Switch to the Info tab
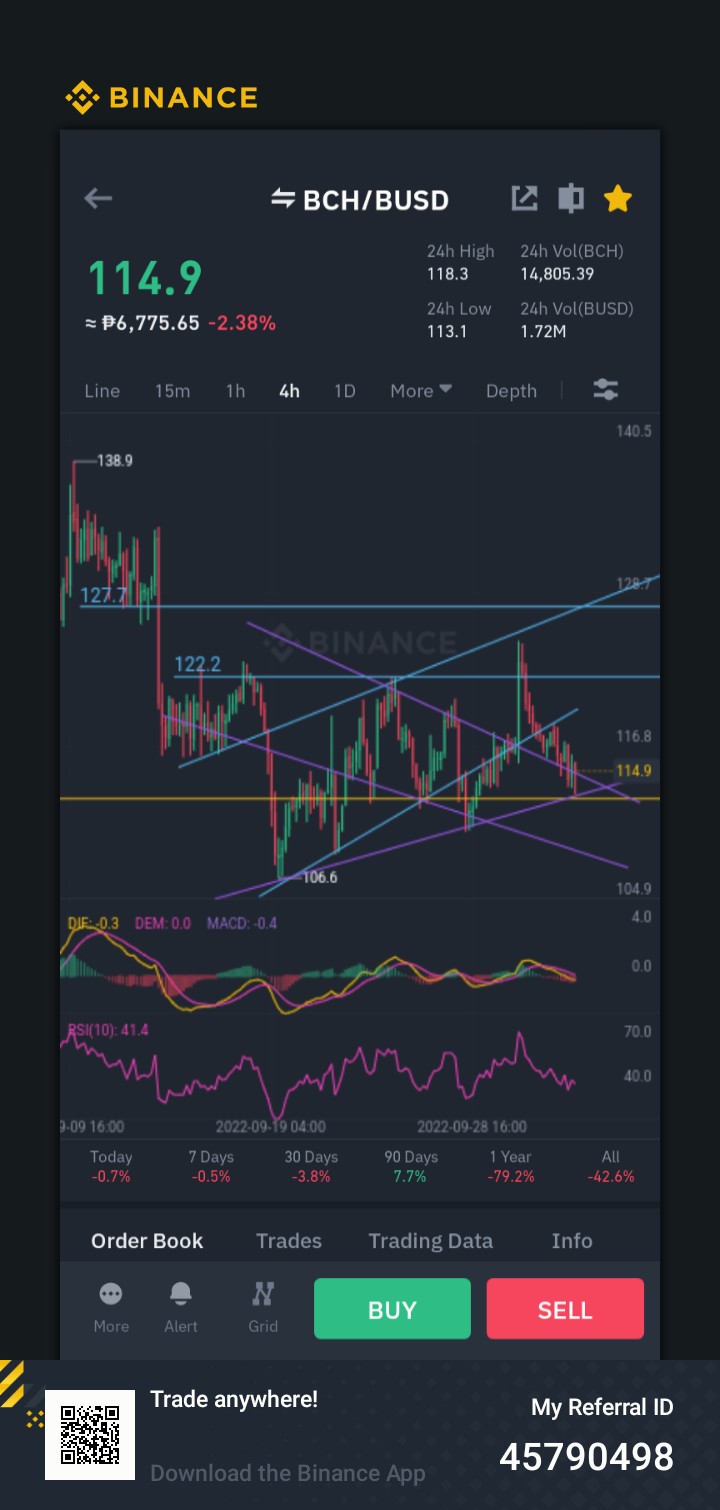720x1510 pixels. [572, 1241]
